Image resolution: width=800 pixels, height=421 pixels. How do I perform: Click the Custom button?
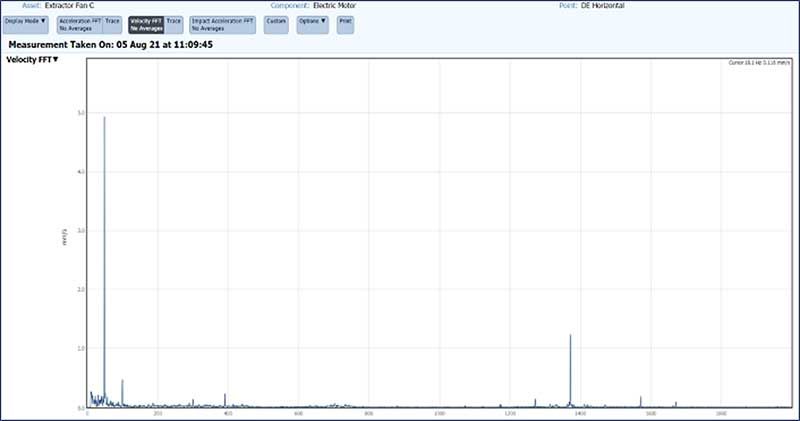tap(276, 24)
